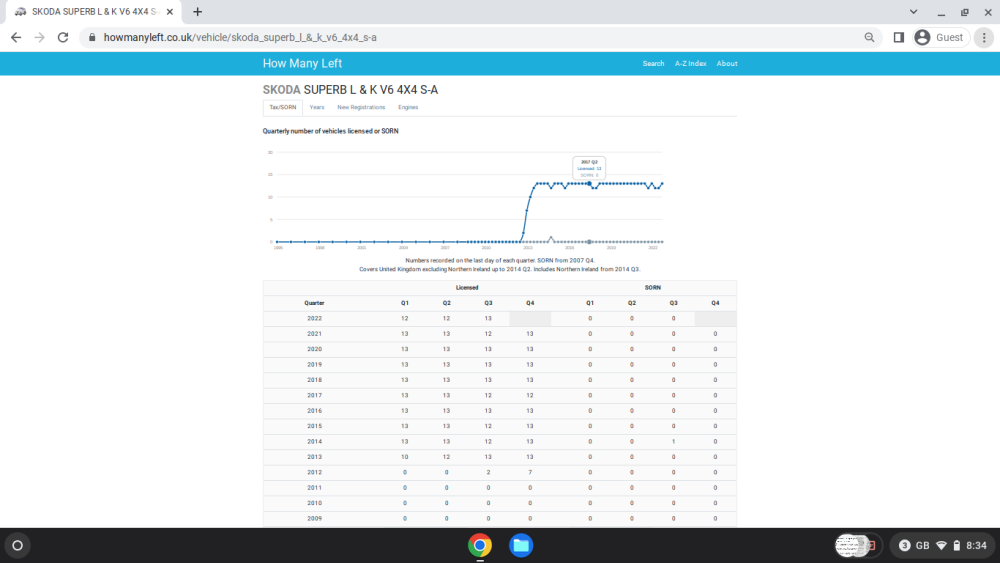Viewport: 1000px width, 563px height.
Task: Click the site lock icon in address bar
Action: coord(92,38)
